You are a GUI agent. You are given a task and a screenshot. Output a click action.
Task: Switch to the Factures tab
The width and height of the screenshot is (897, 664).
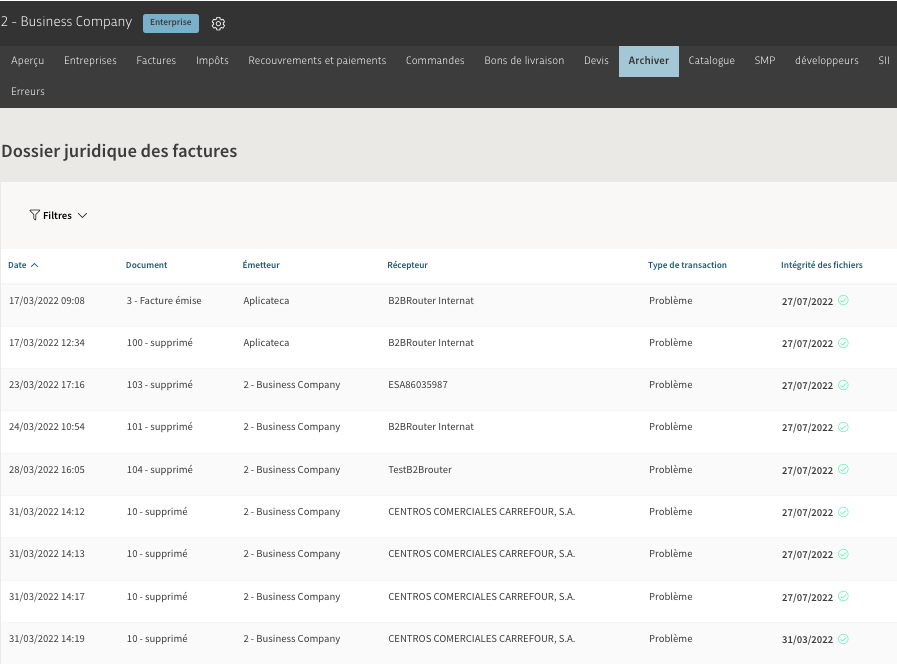156,60
